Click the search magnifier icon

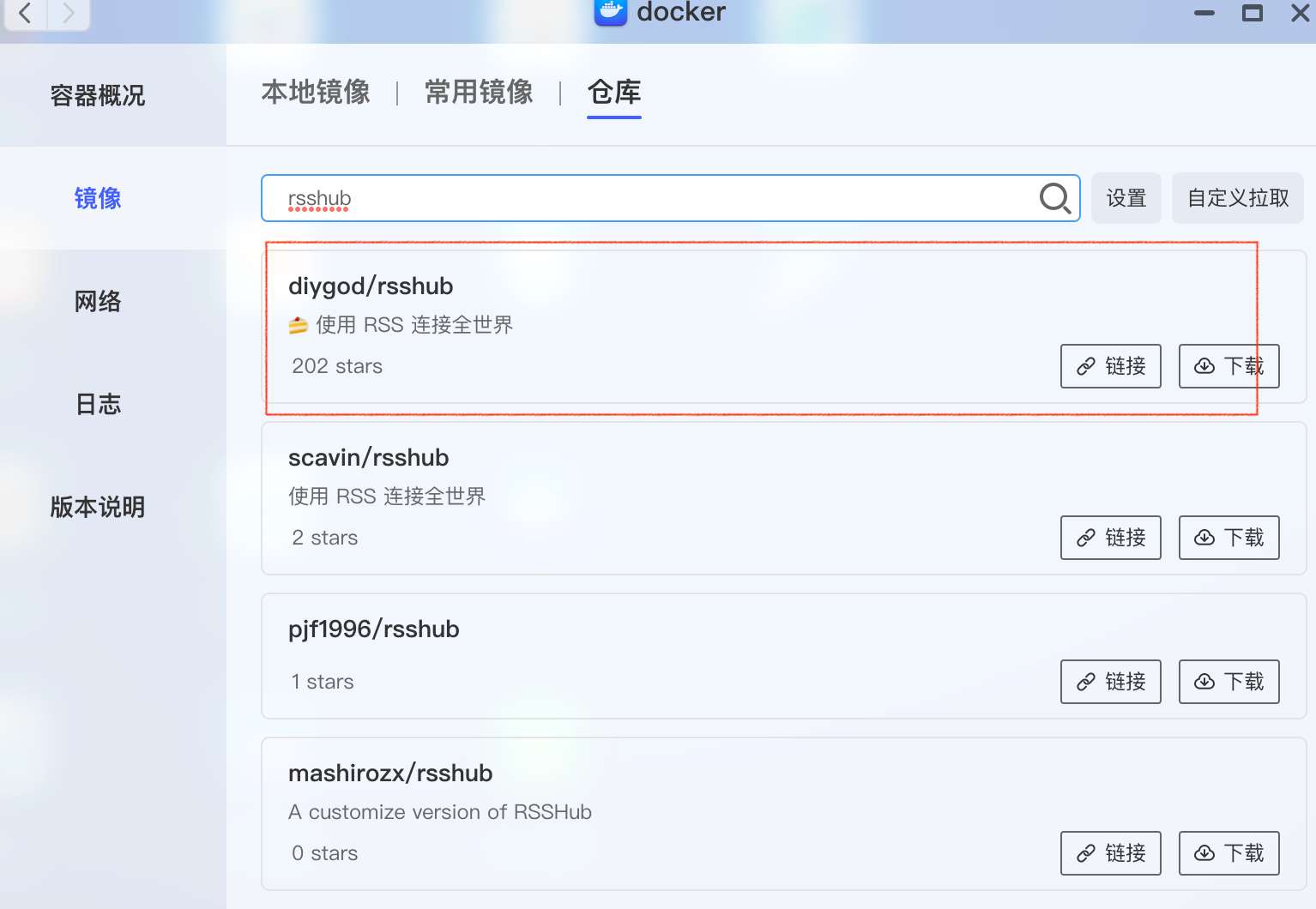(1054, 198)
